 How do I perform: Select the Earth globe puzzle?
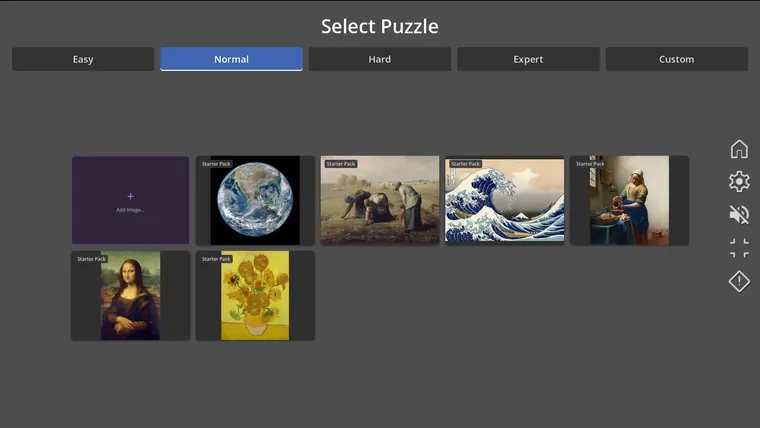[255, 200]
